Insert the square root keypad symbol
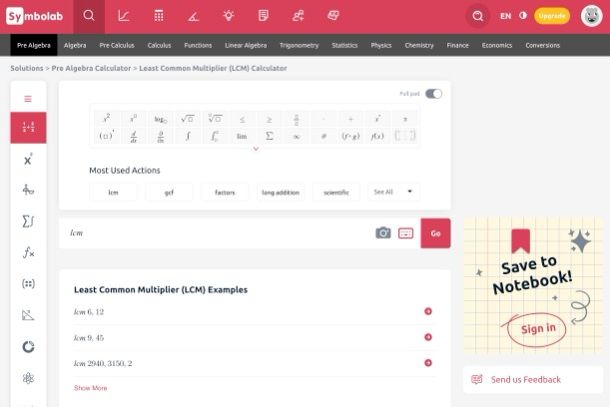This screenshot has height=407, width=610. tap(188, 119)
